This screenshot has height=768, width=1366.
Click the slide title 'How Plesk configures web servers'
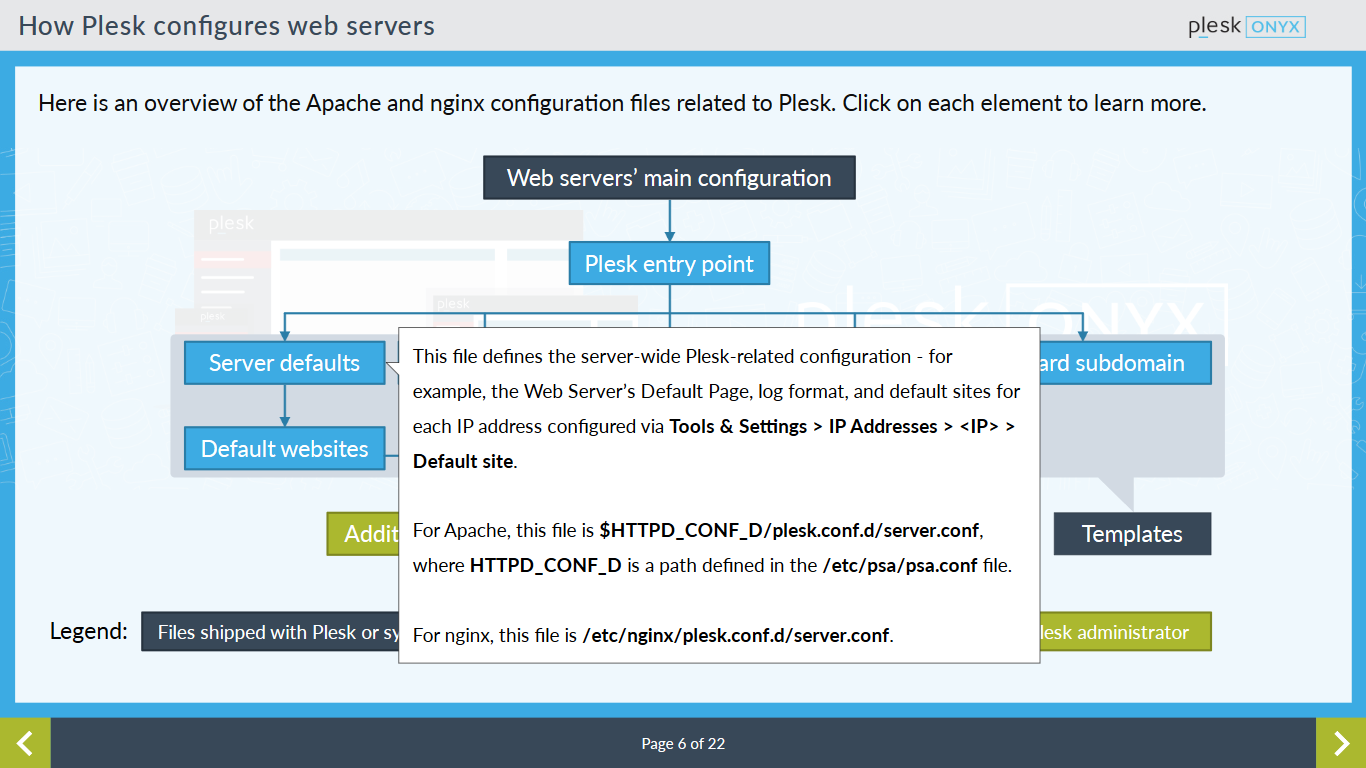(x=227, y=26)
